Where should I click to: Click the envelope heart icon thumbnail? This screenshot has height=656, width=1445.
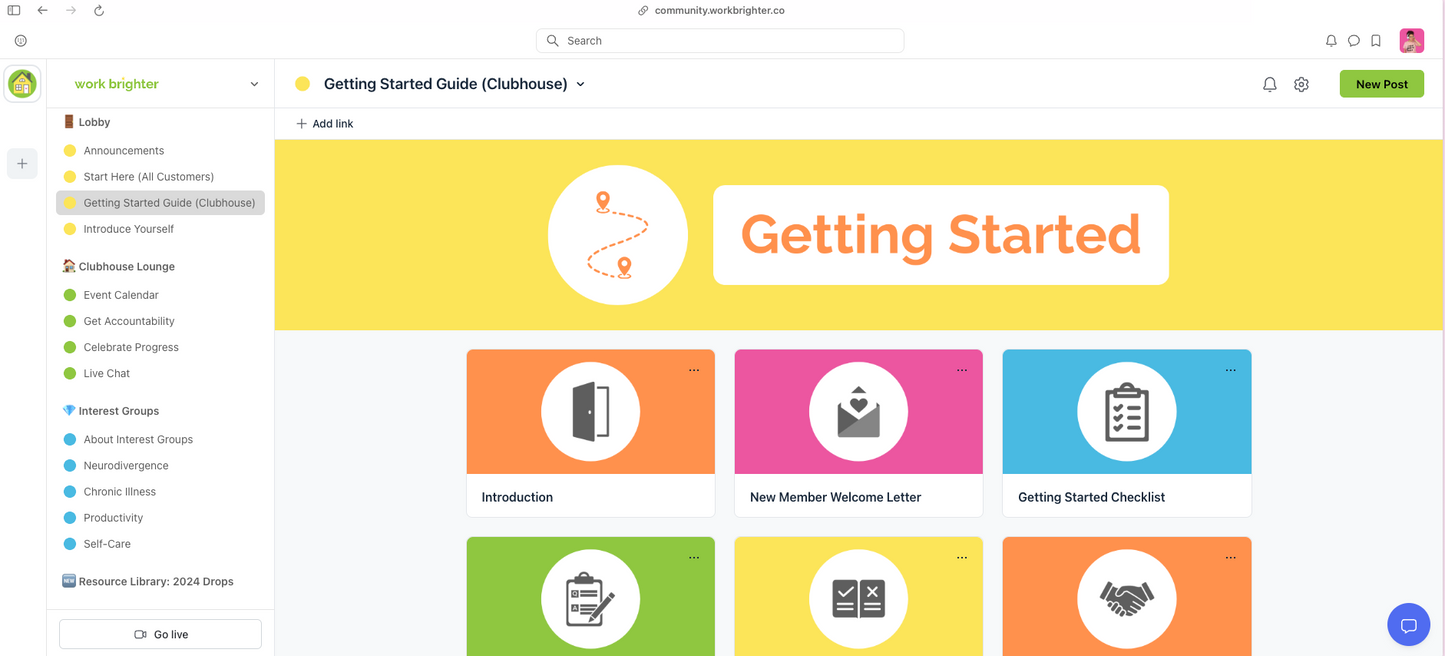coord(859,412)
